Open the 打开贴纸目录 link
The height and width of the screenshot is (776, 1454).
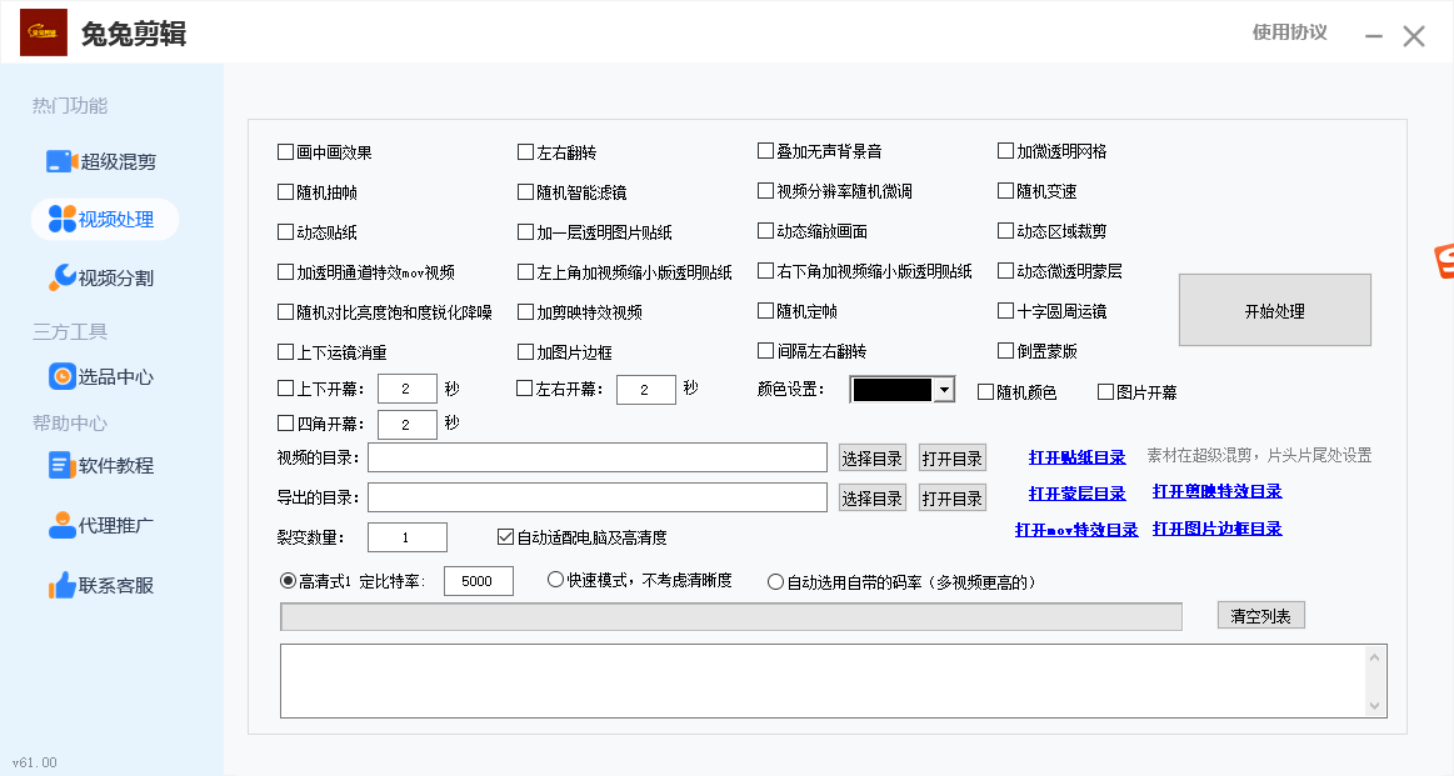pyautogui.click(x=1076, y=457)
